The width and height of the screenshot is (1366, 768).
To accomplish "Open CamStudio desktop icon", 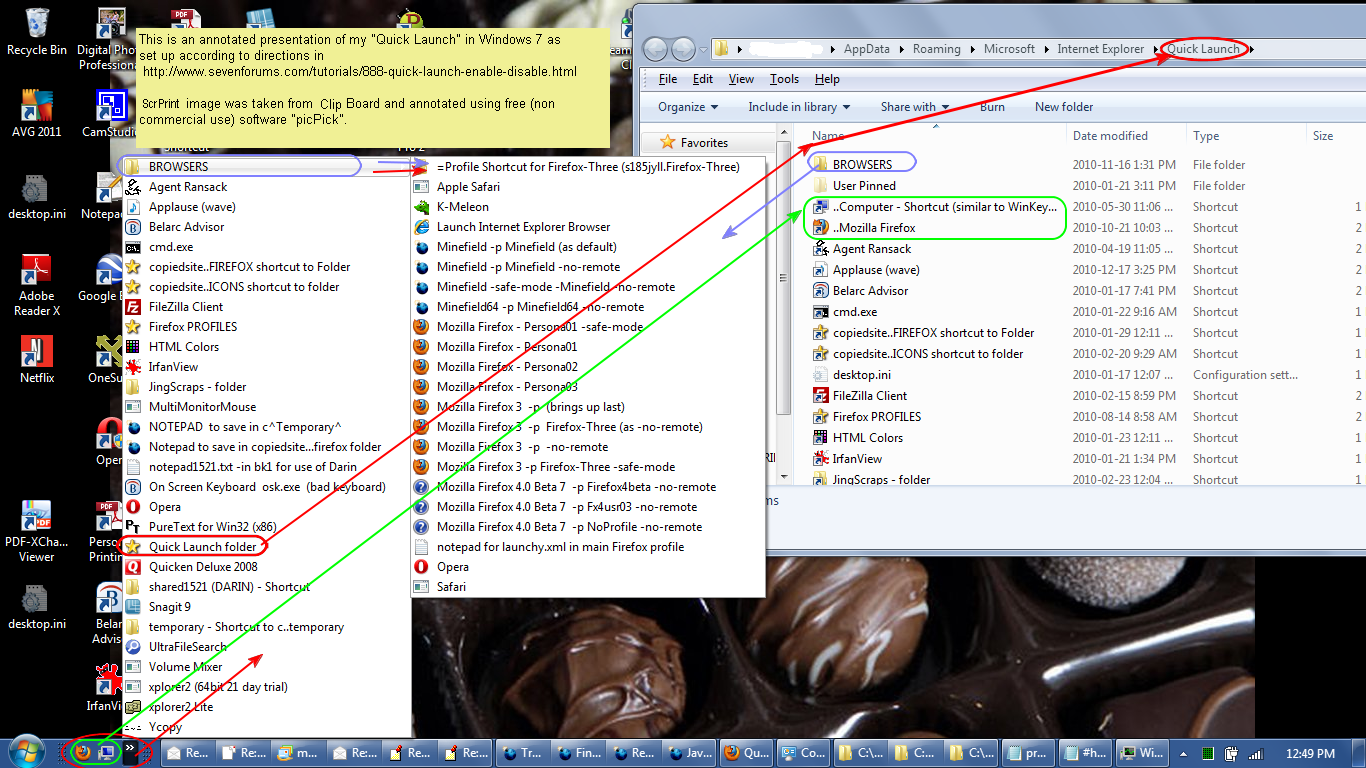I will (x=109, y=113).
